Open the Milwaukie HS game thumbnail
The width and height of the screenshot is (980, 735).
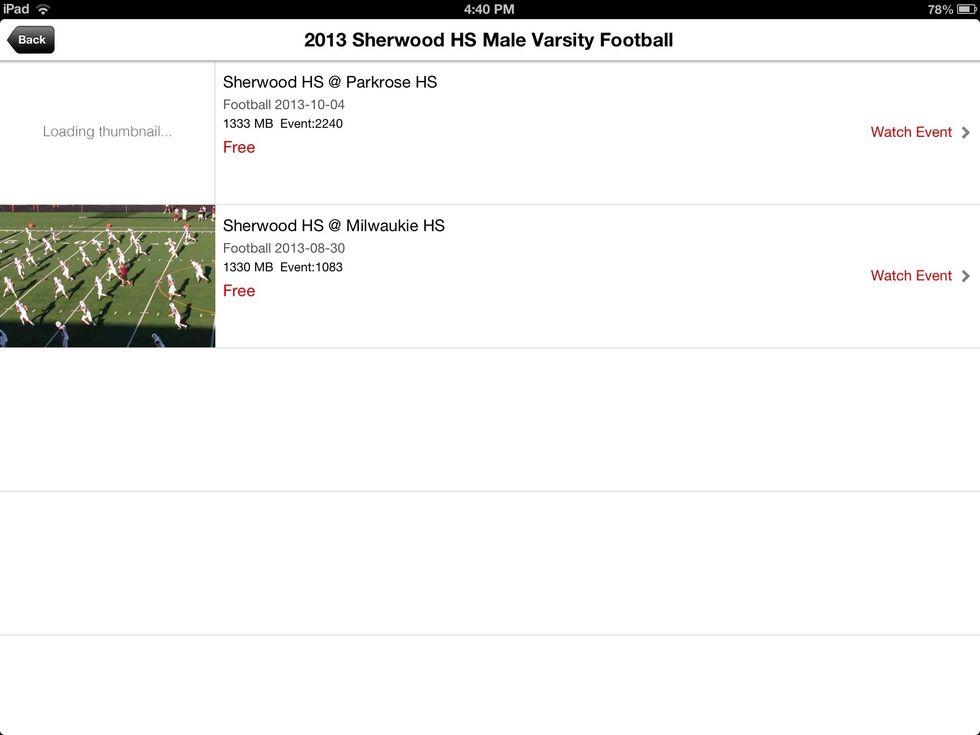click(x=107, y=276)
